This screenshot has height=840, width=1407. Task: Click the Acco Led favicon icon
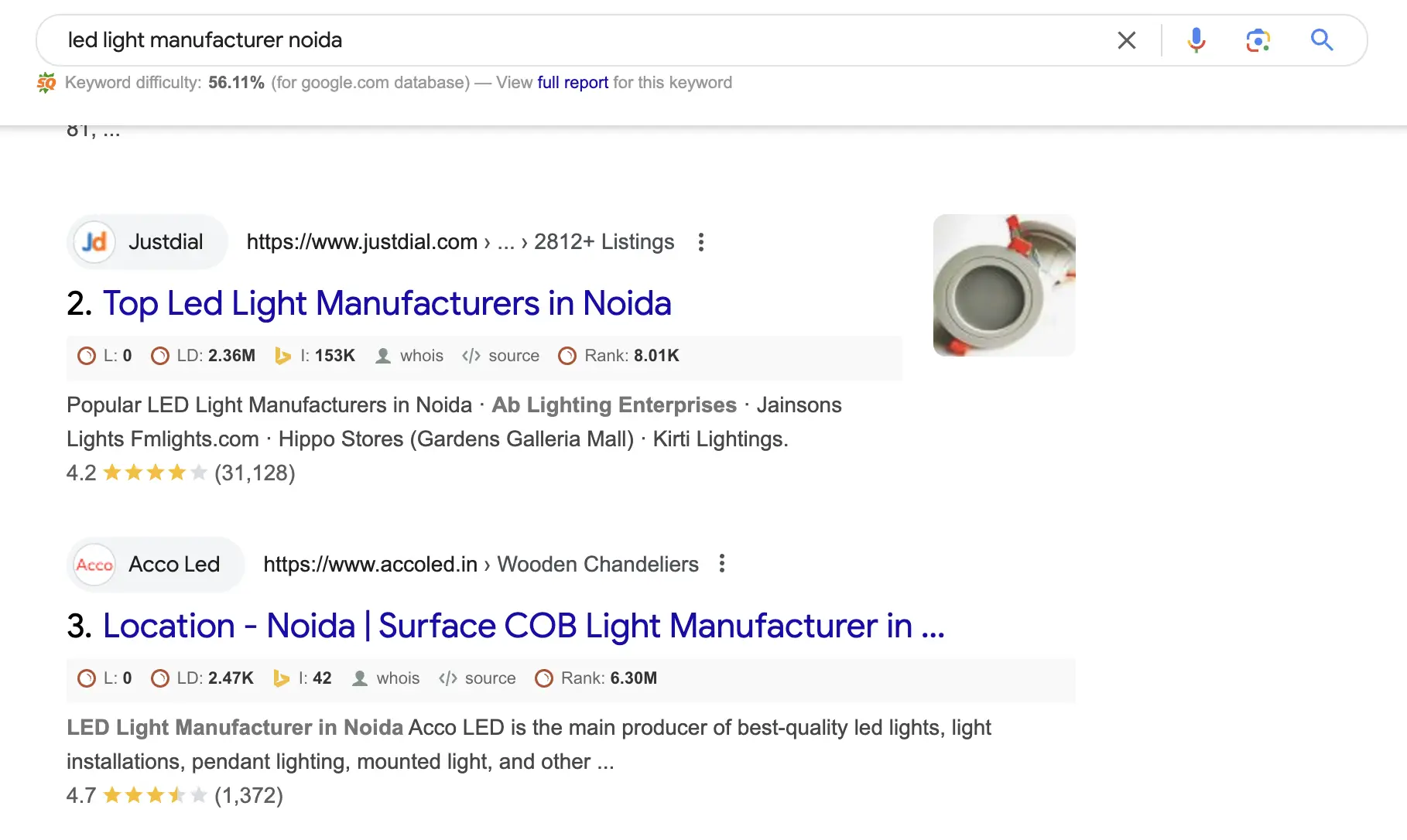click(94, 565)
